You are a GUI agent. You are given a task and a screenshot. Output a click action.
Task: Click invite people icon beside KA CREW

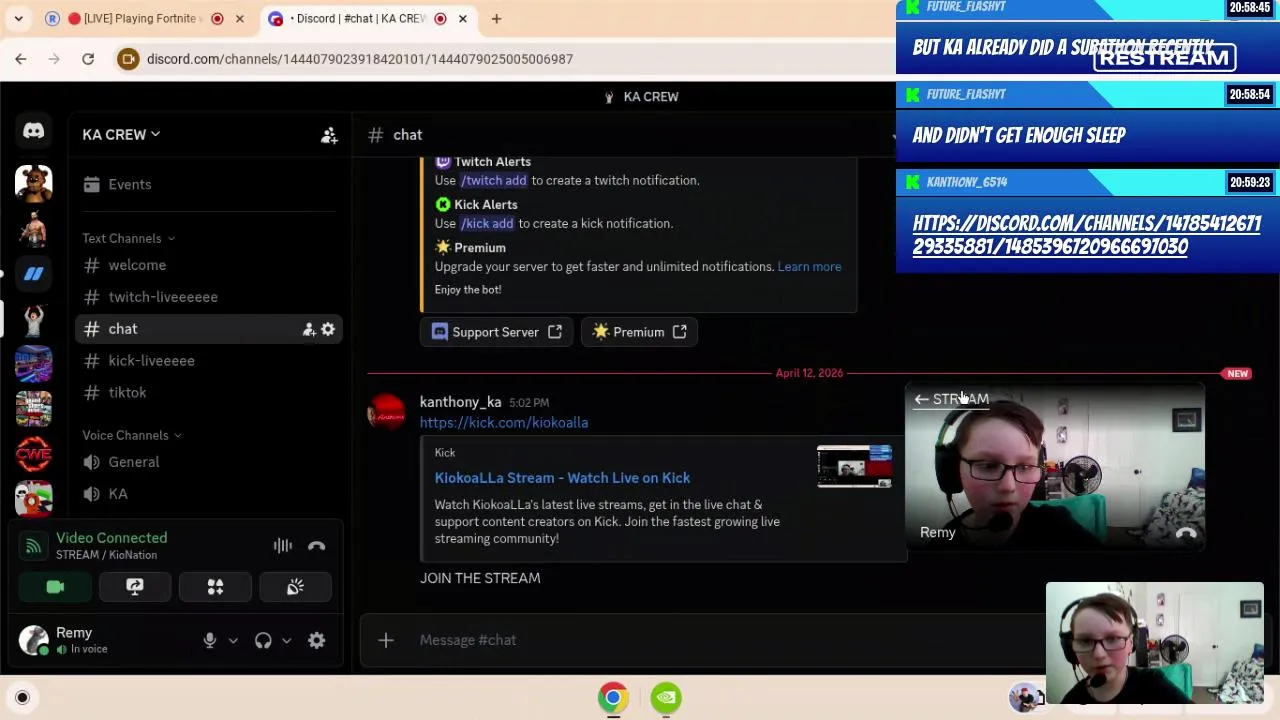coord(329,135)
